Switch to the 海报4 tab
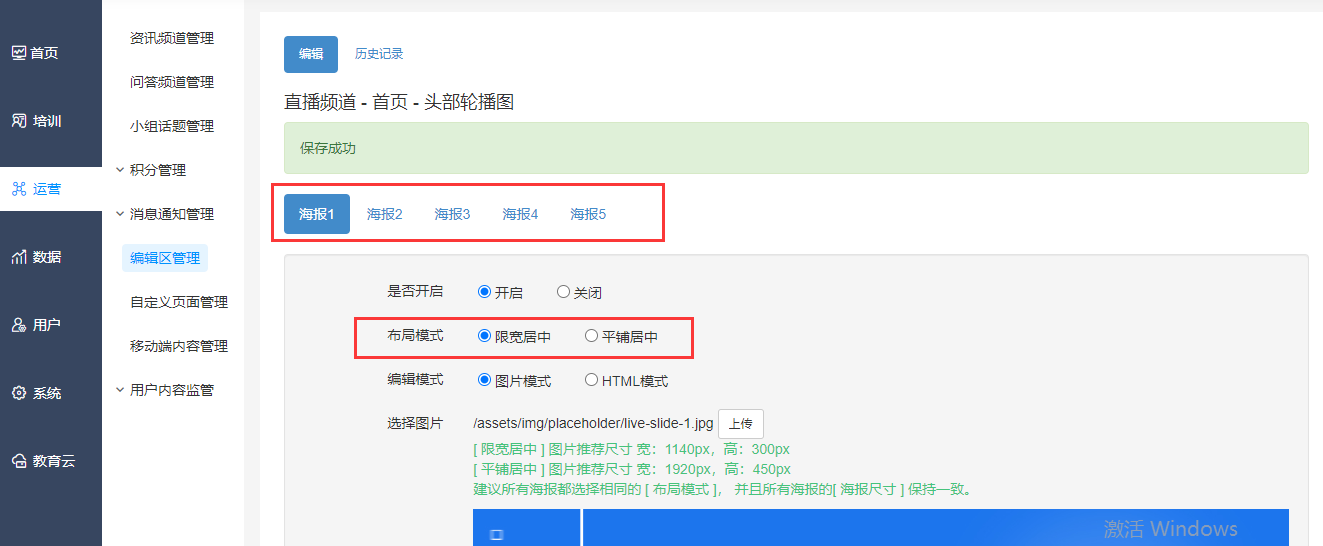Screen dimensions: 1323x546 520,214
